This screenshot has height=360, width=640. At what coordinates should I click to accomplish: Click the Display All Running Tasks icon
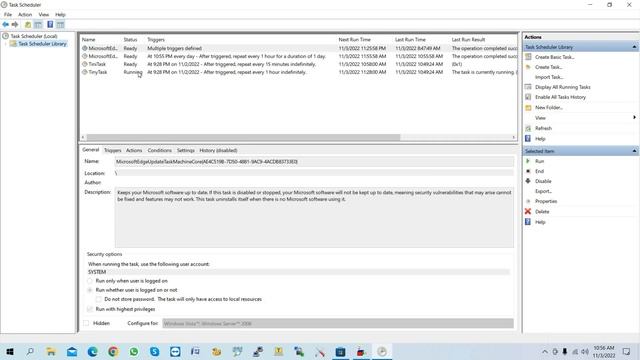tap(528, 87)
